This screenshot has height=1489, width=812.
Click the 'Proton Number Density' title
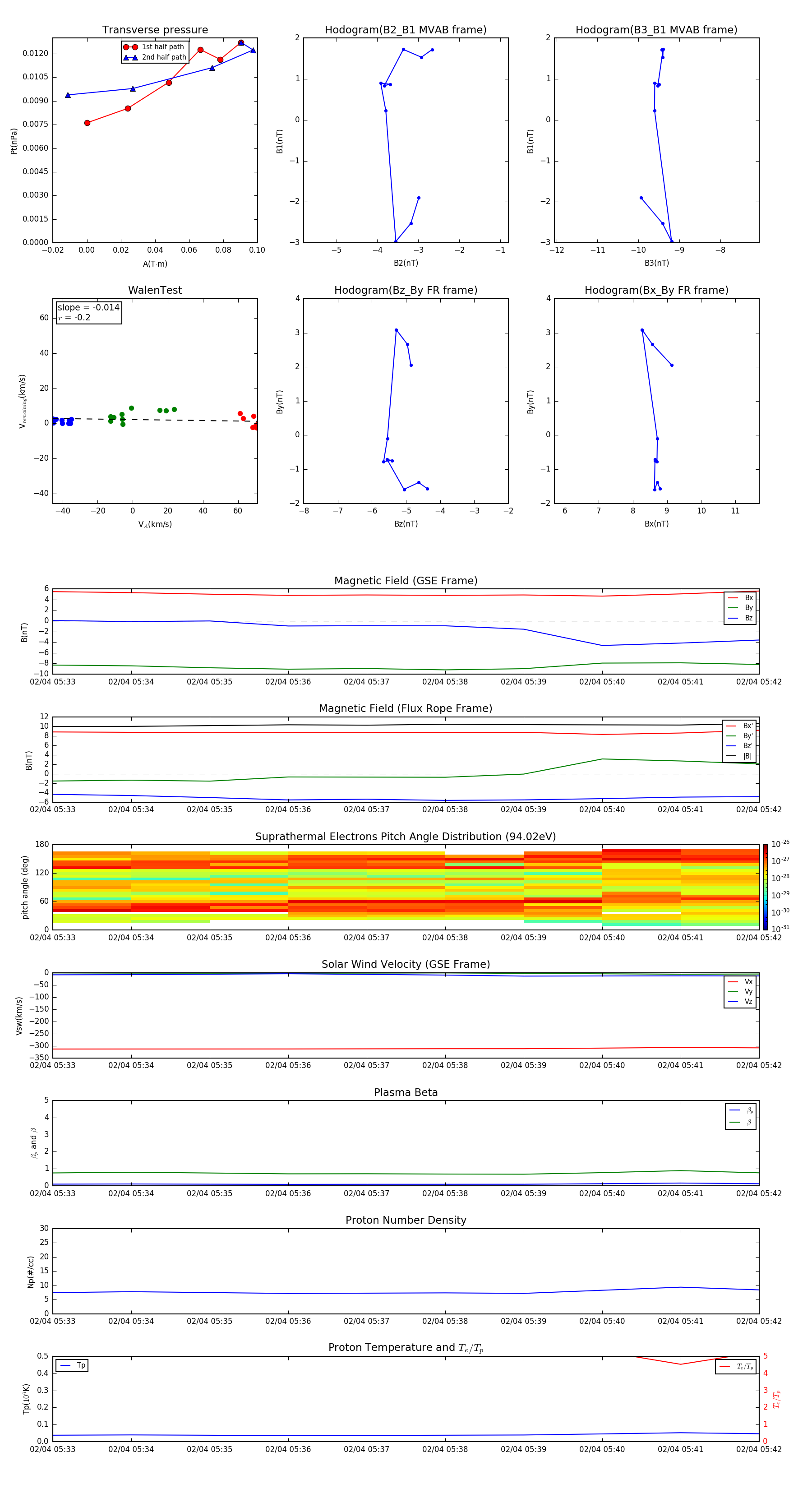(x=405, y=1220)
